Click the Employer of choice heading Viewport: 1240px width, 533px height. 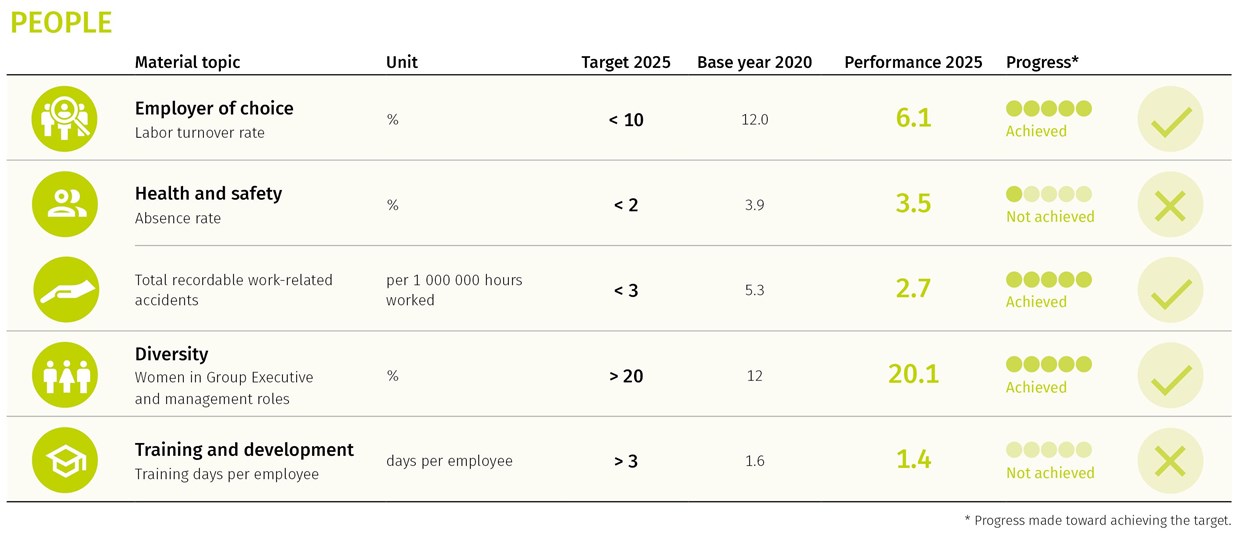(214, 108)
